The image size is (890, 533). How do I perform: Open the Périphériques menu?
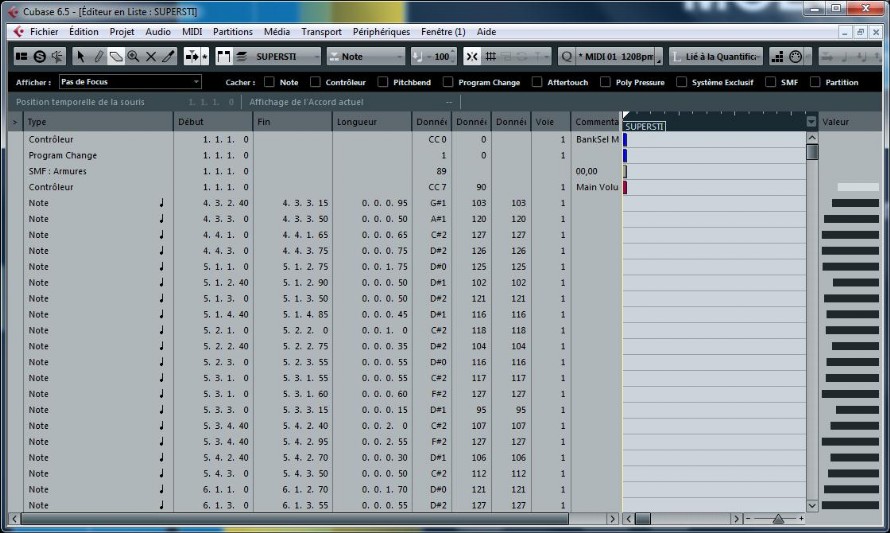[381, 32]
